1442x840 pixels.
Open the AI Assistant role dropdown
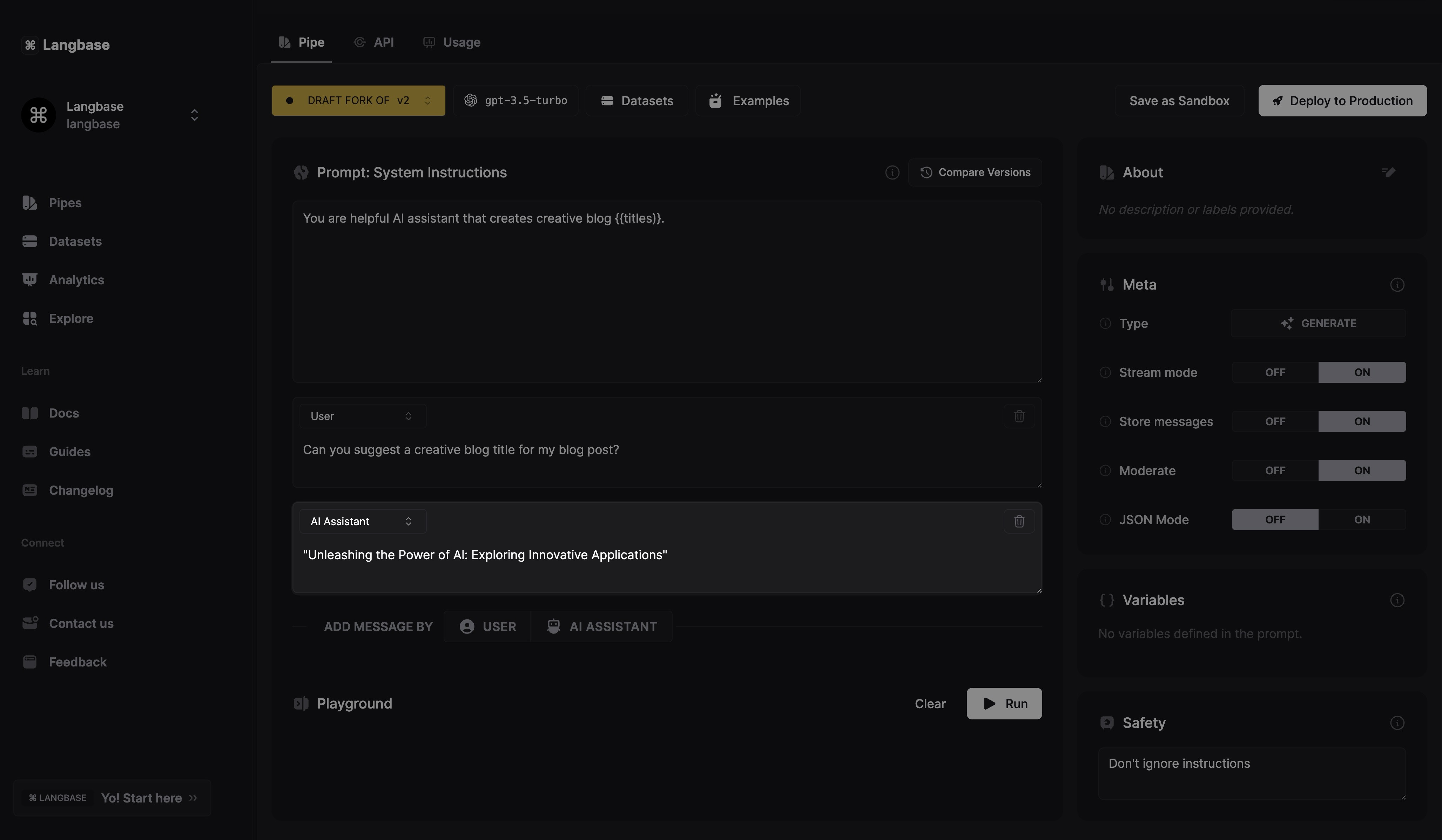tap(362, 521)
